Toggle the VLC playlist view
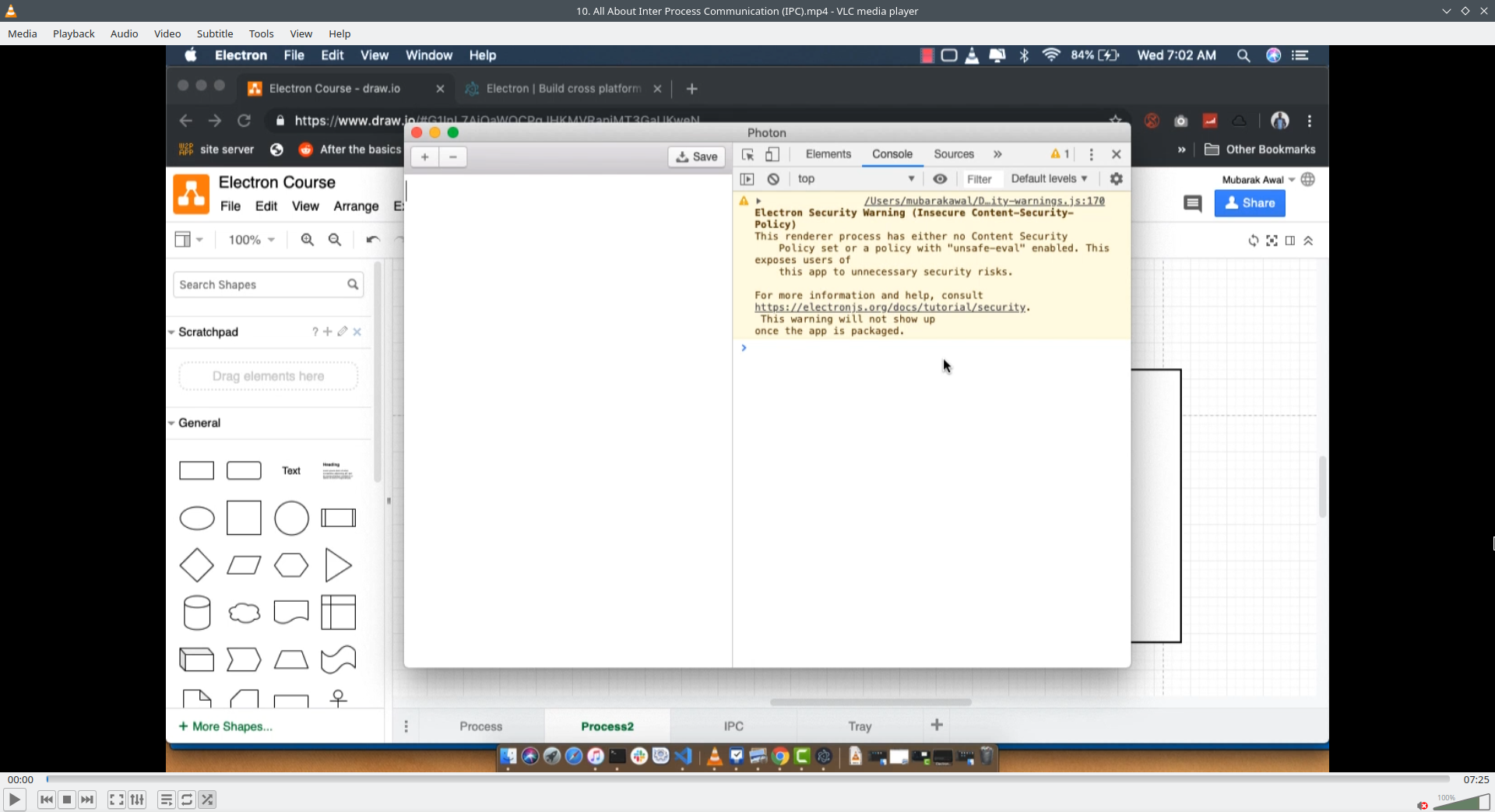1495x812 pixels. [167, 800]
